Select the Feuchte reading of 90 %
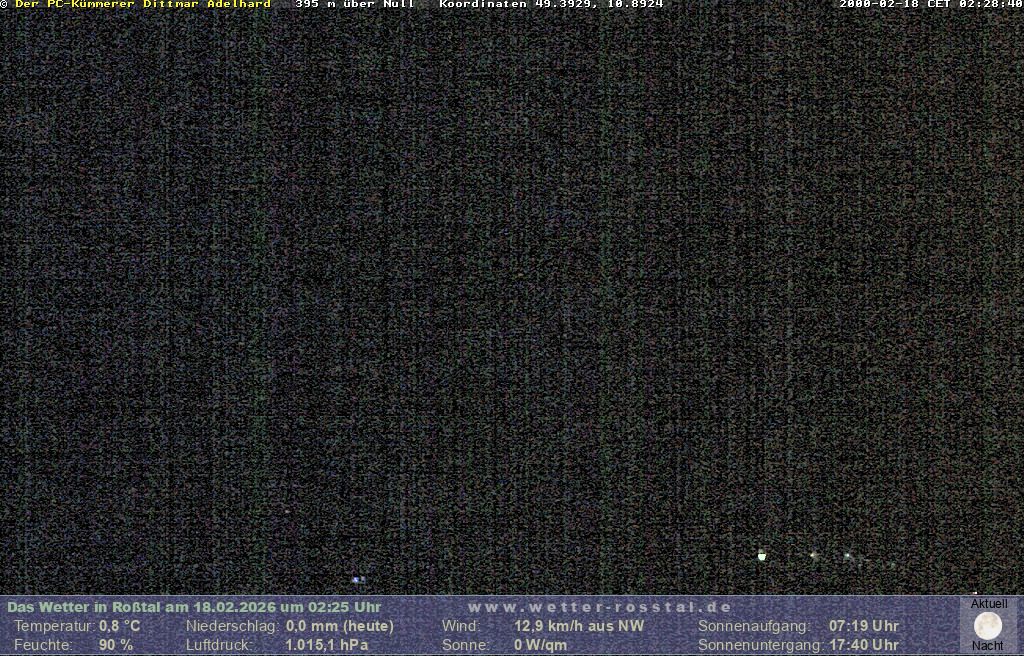1024x656 pixels. click(116, 645)
